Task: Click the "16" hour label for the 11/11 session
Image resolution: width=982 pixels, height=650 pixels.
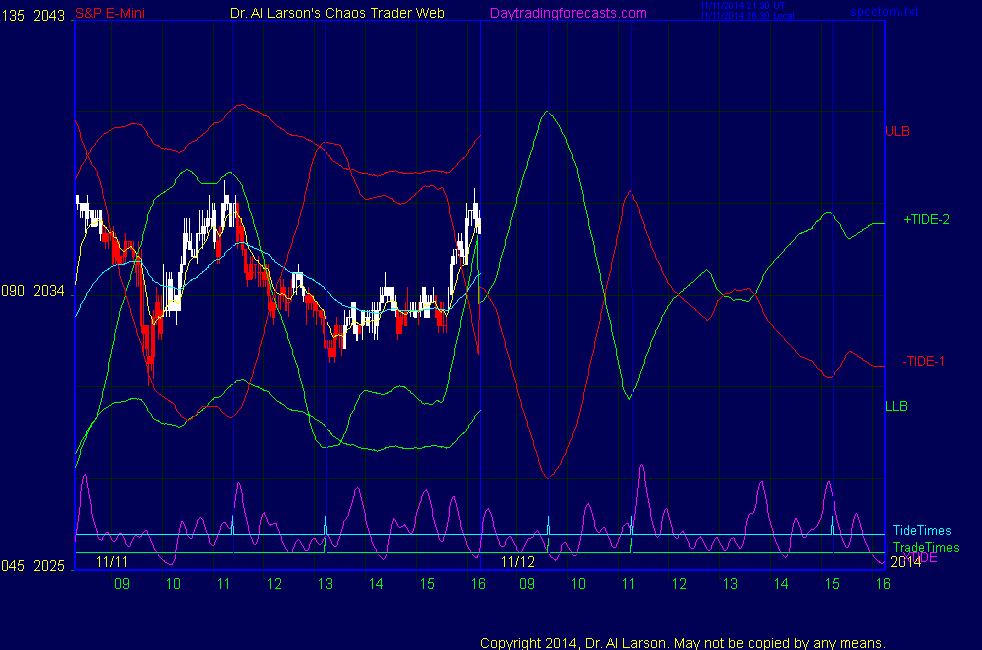Action: (478, 584)
